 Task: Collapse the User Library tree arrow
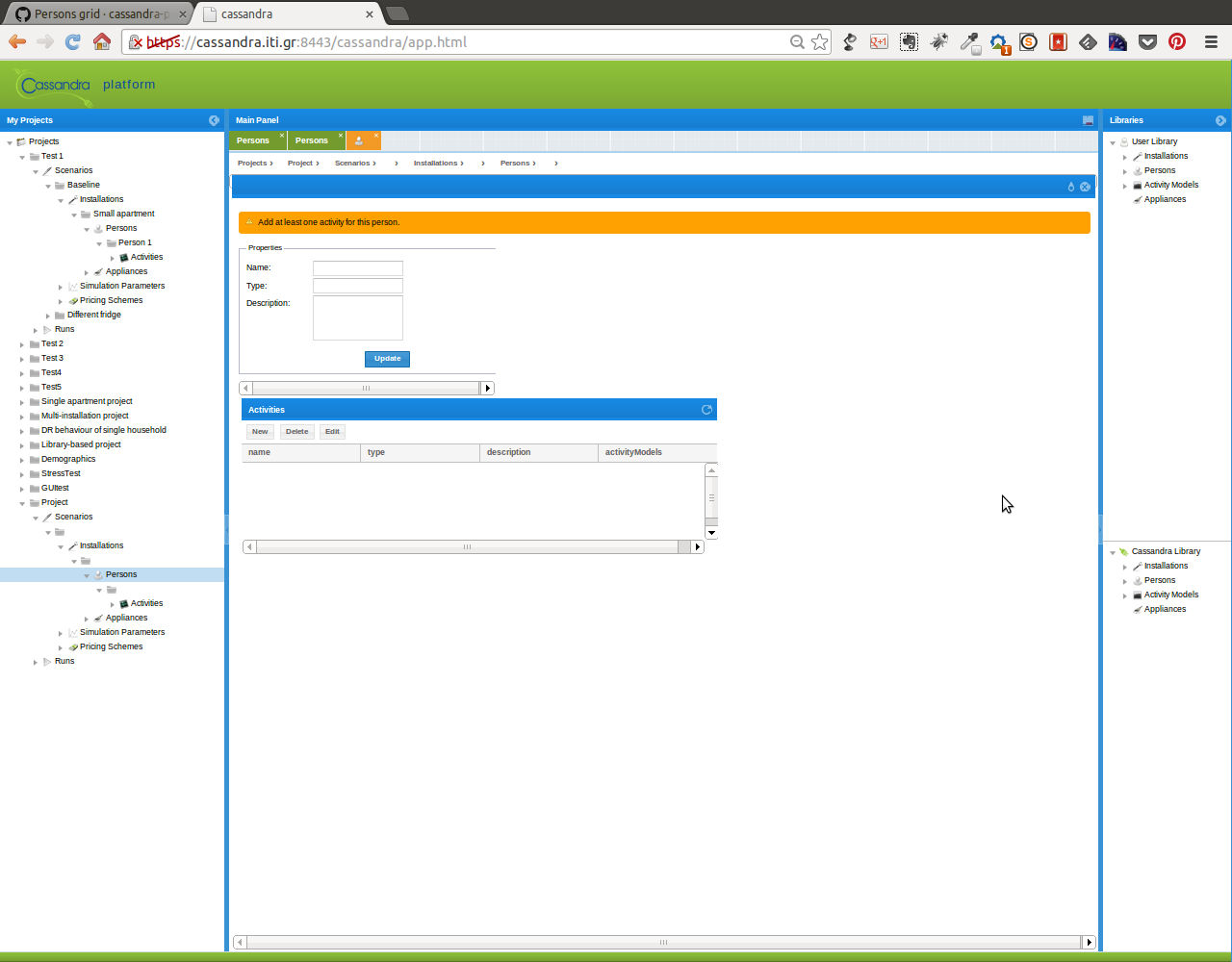coord(1113,142)
